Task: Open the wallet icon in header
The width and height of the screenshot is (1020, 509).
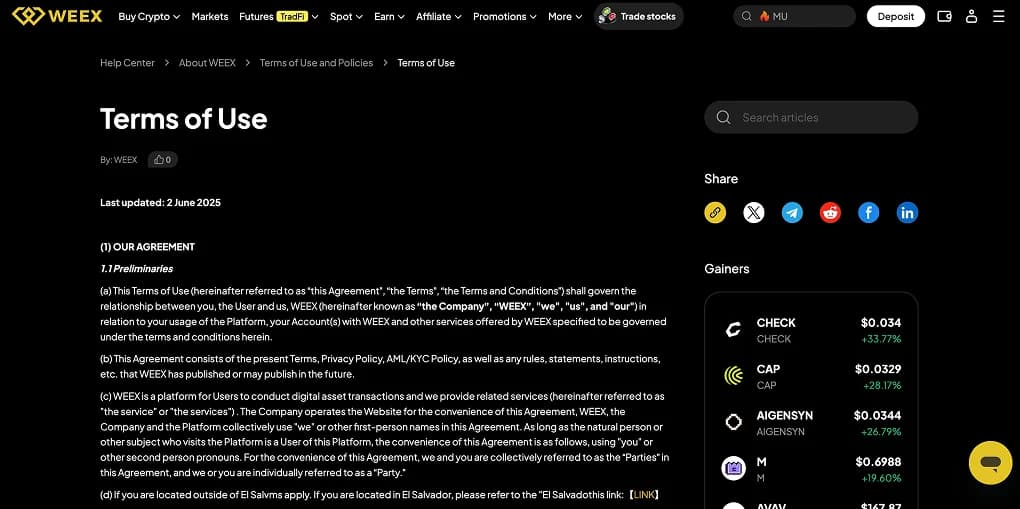Action: click(944, 16)
